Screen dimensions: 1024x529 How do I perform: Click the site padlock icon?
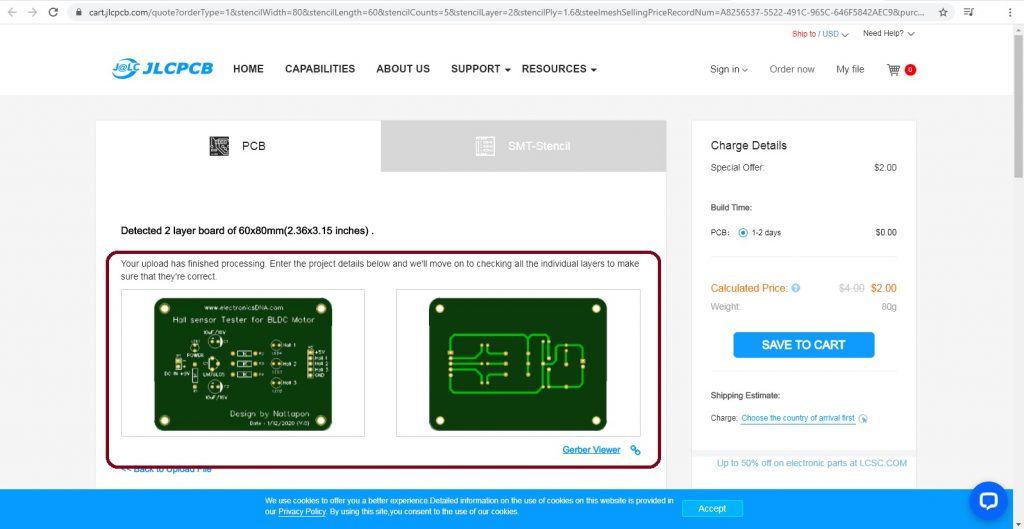pos(79,12)
